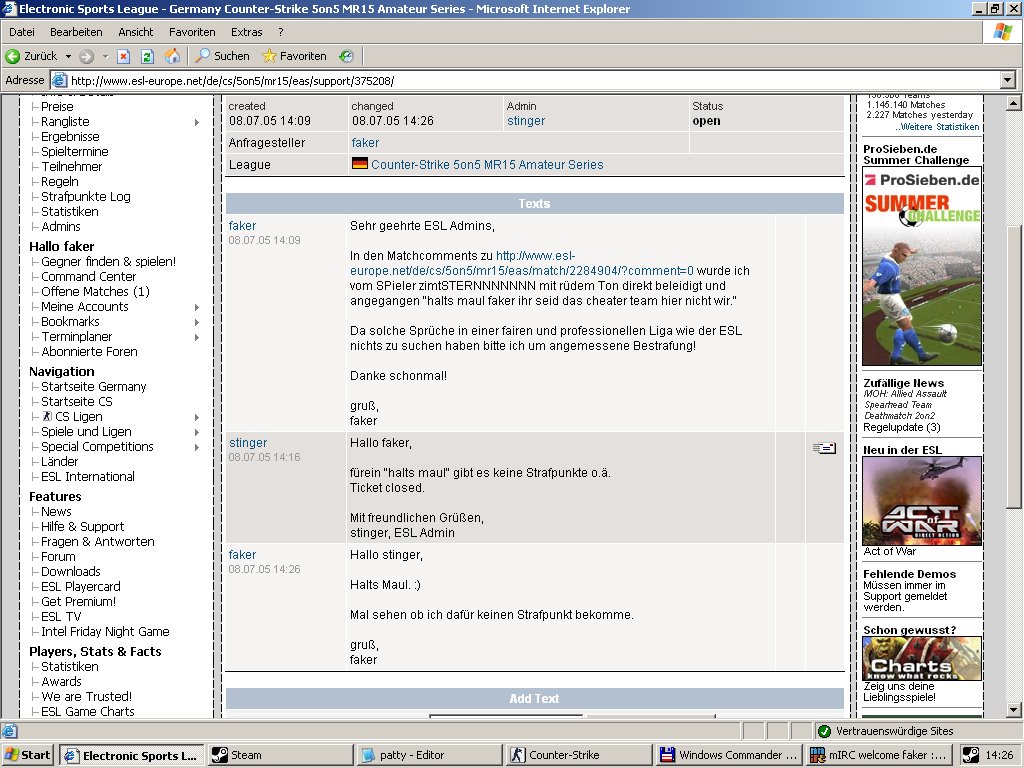Open the Suchen search tool
Image resolution: width=1024 pixels, height=768 pixels.
tap(223, 56)
